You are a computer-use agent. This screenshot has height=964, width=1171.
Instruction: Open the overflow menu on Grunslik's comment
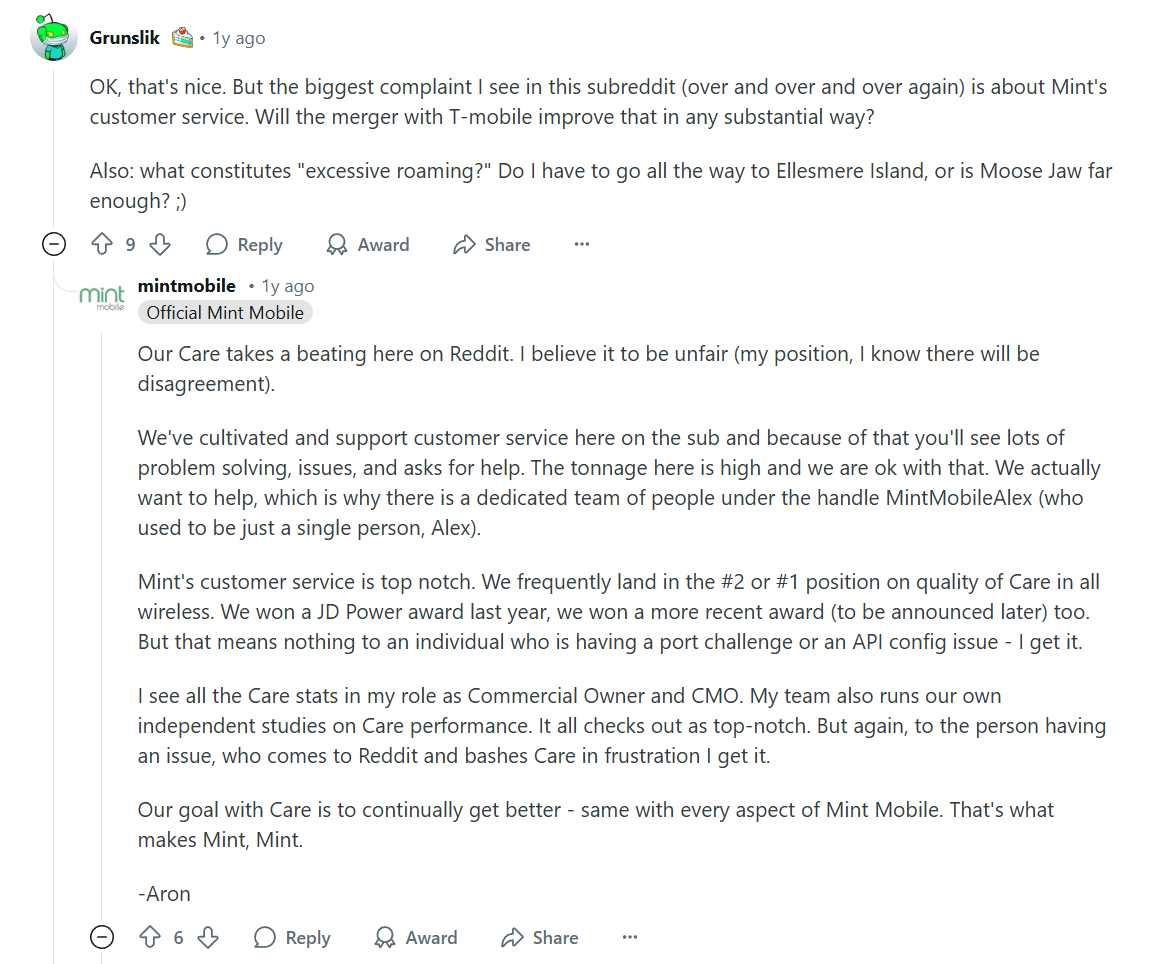(582, 243)
